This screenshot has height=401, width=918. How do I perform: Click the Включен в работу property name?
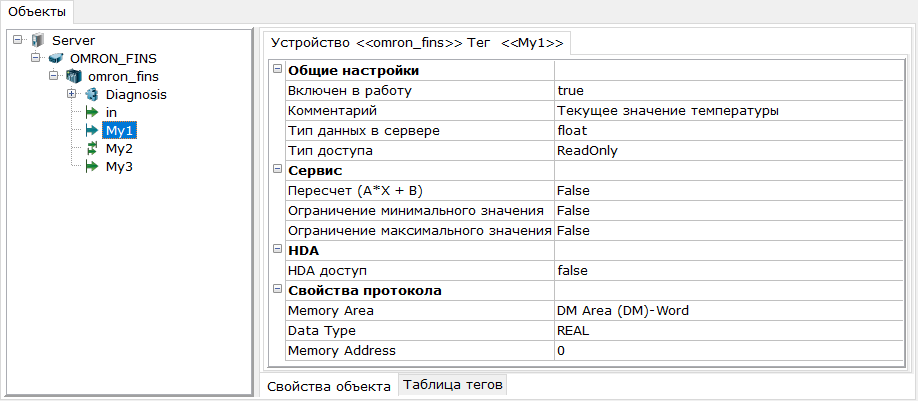(350, 91)
